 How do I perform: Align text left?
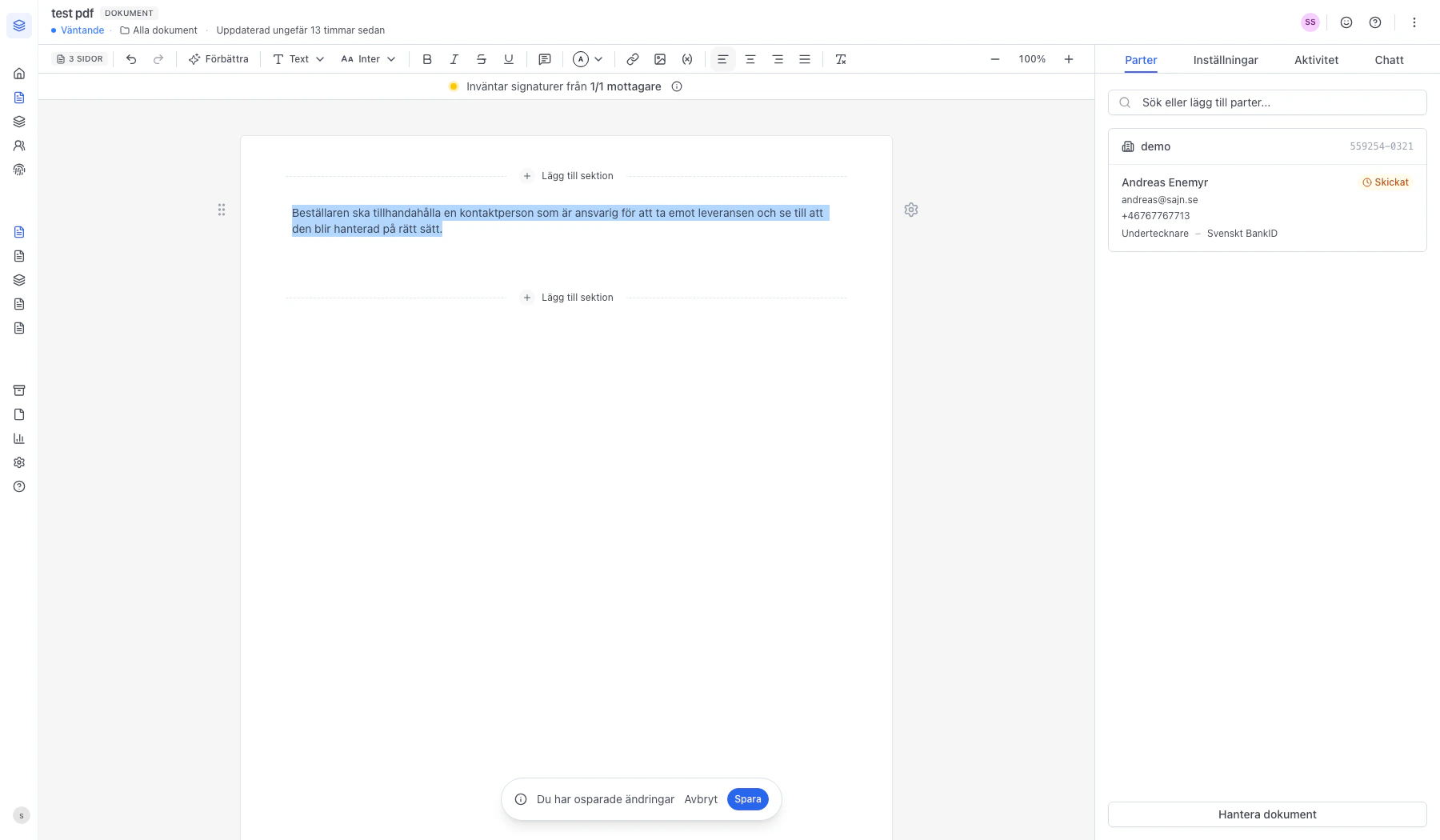tap(722, 59)
